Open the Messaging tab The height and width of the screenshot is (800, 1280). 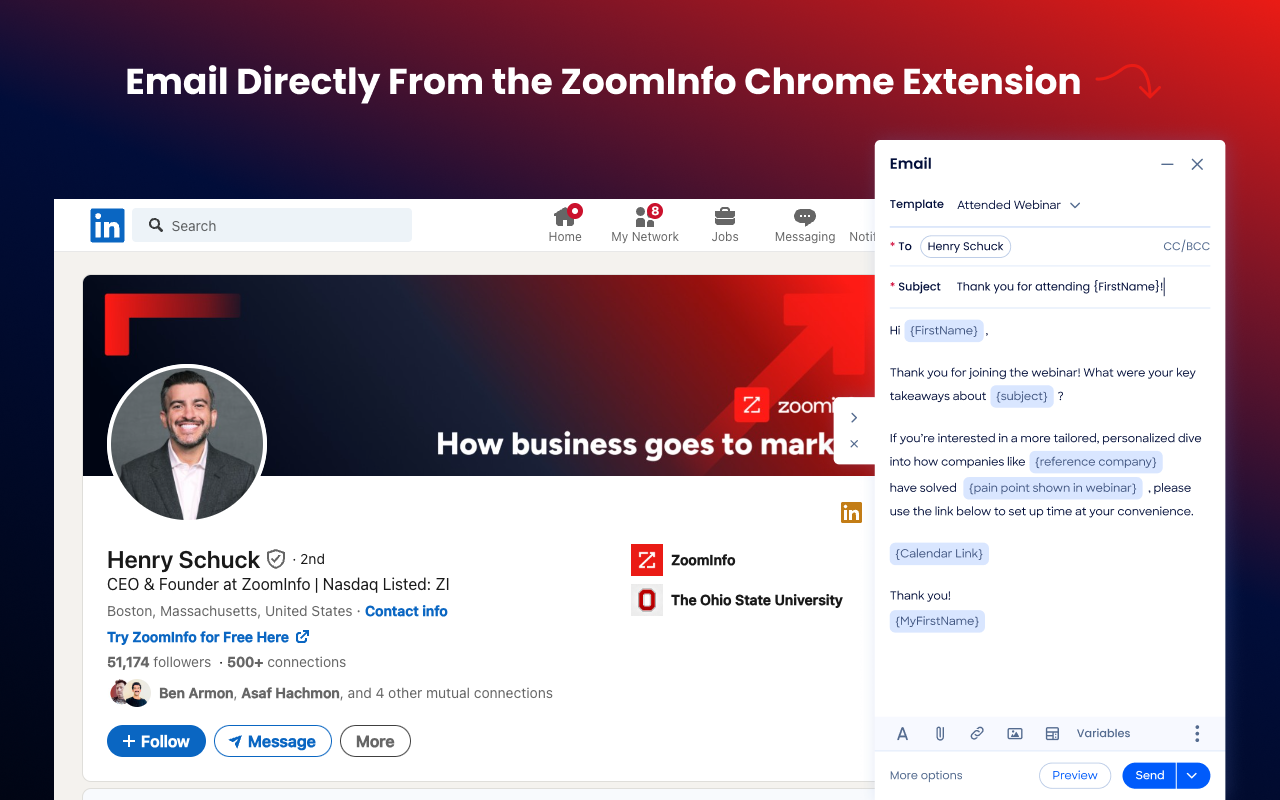point(804,223)
